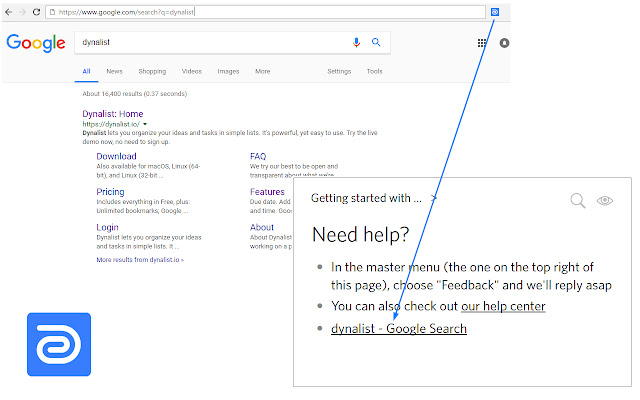Viewport: 640px width, 400px height.
Task: Focus the browser address bar
Action: (265, 12)
